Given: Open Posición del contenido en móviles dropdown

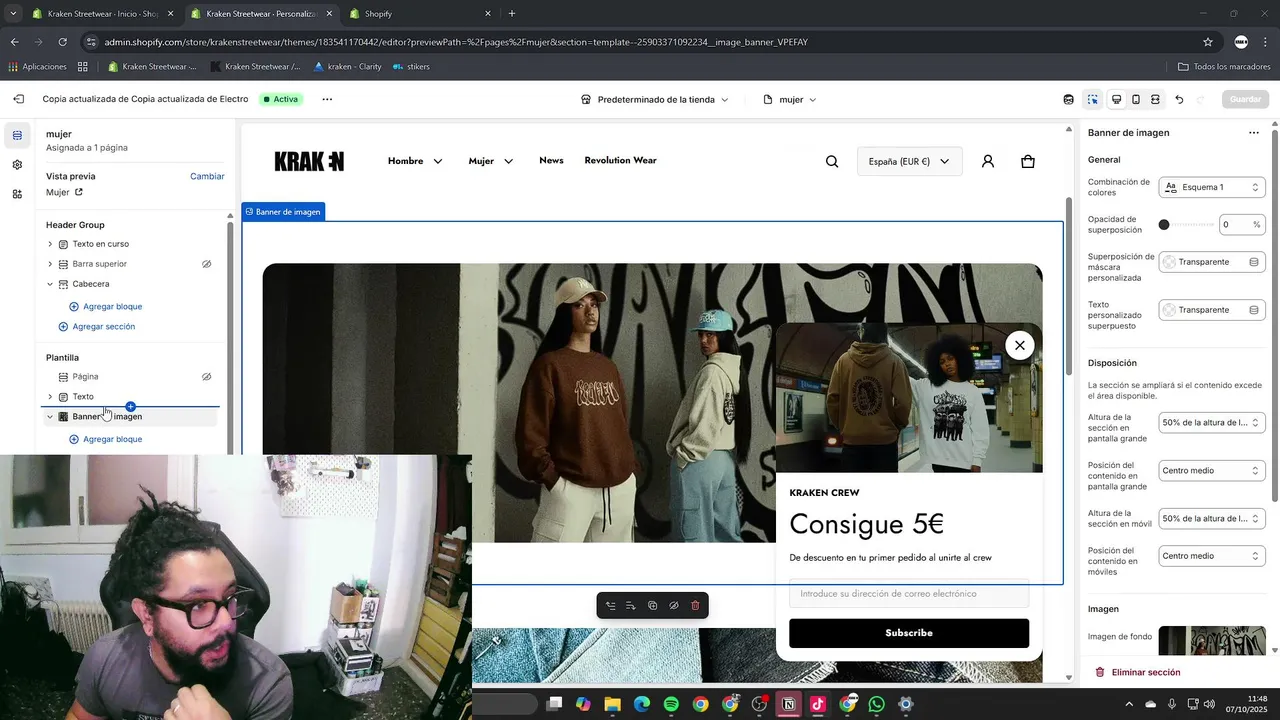Looking at the screenshot, I should coord(1212,556).
